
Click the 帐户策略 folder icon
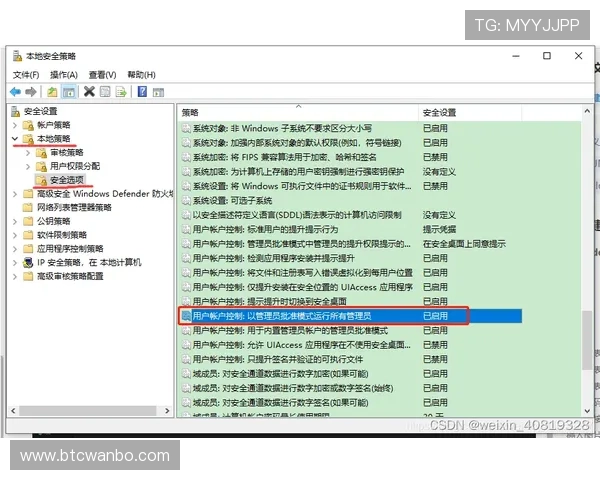(28, 125)
